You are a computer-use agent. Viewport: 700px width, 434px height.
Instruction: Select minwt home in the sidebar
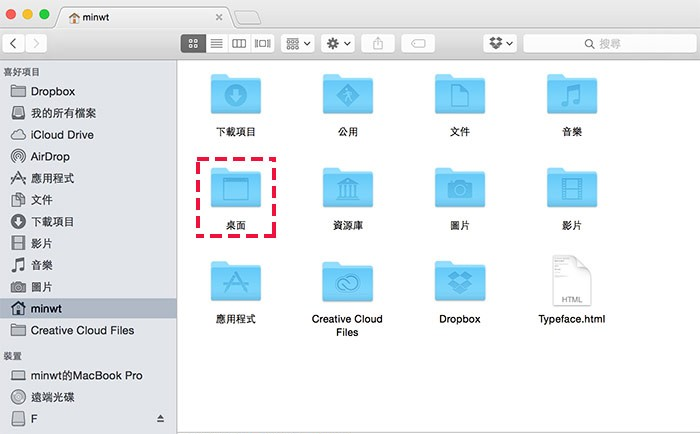[88, 309]
